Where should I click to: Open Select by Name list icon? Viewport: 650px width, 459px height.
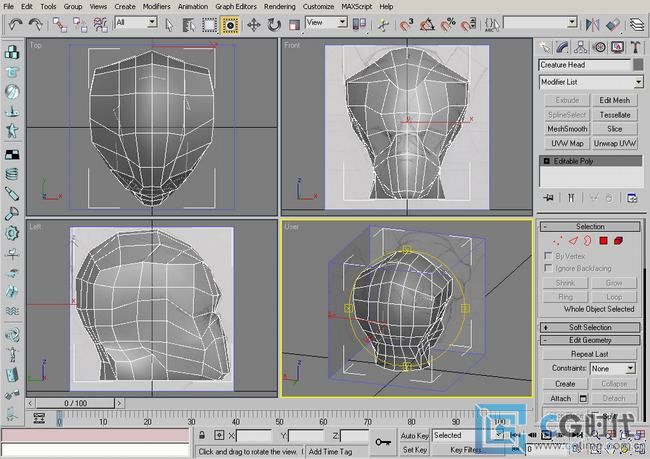(189, 25)
